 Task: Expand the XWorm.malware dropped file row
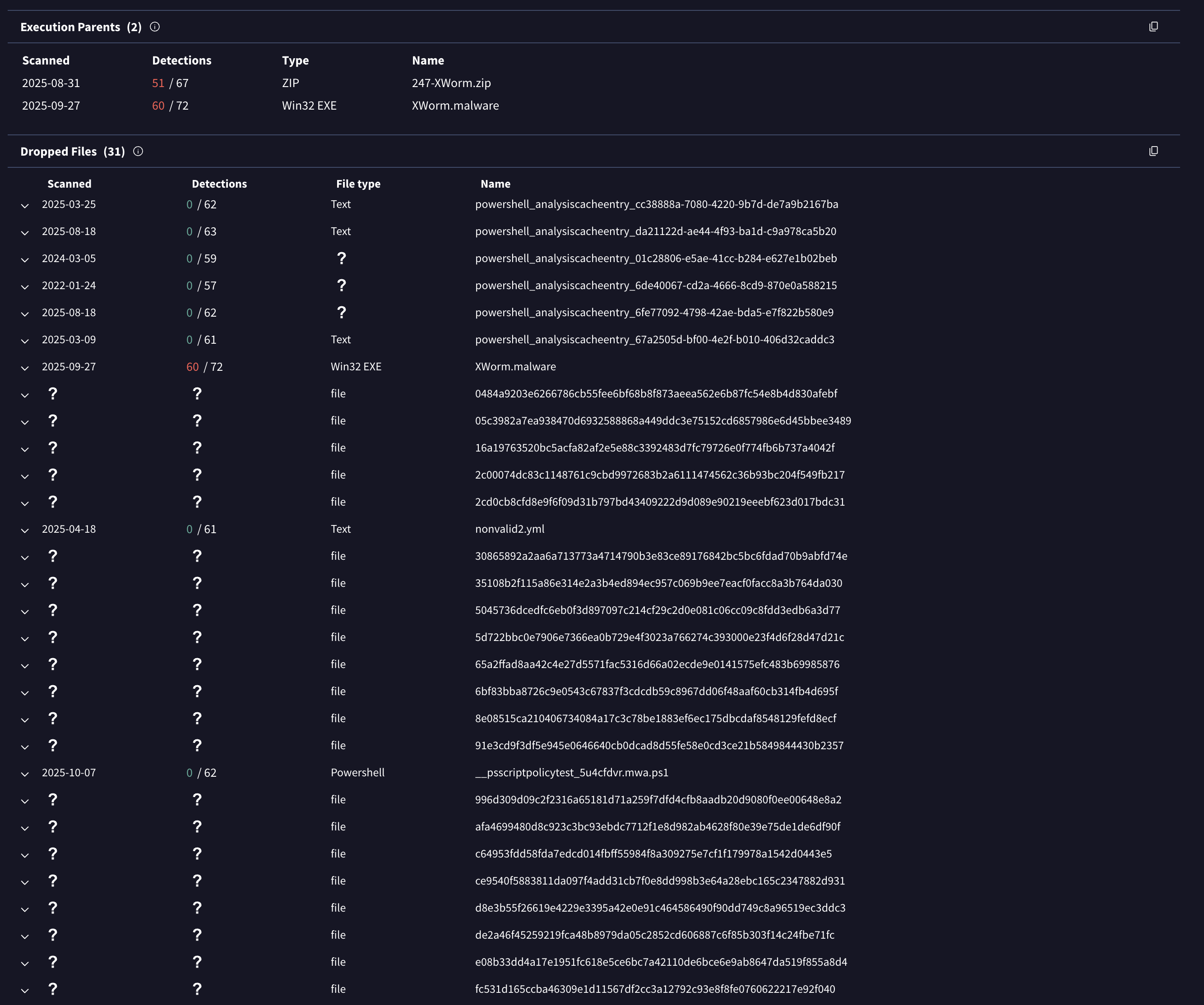point(25,368)
